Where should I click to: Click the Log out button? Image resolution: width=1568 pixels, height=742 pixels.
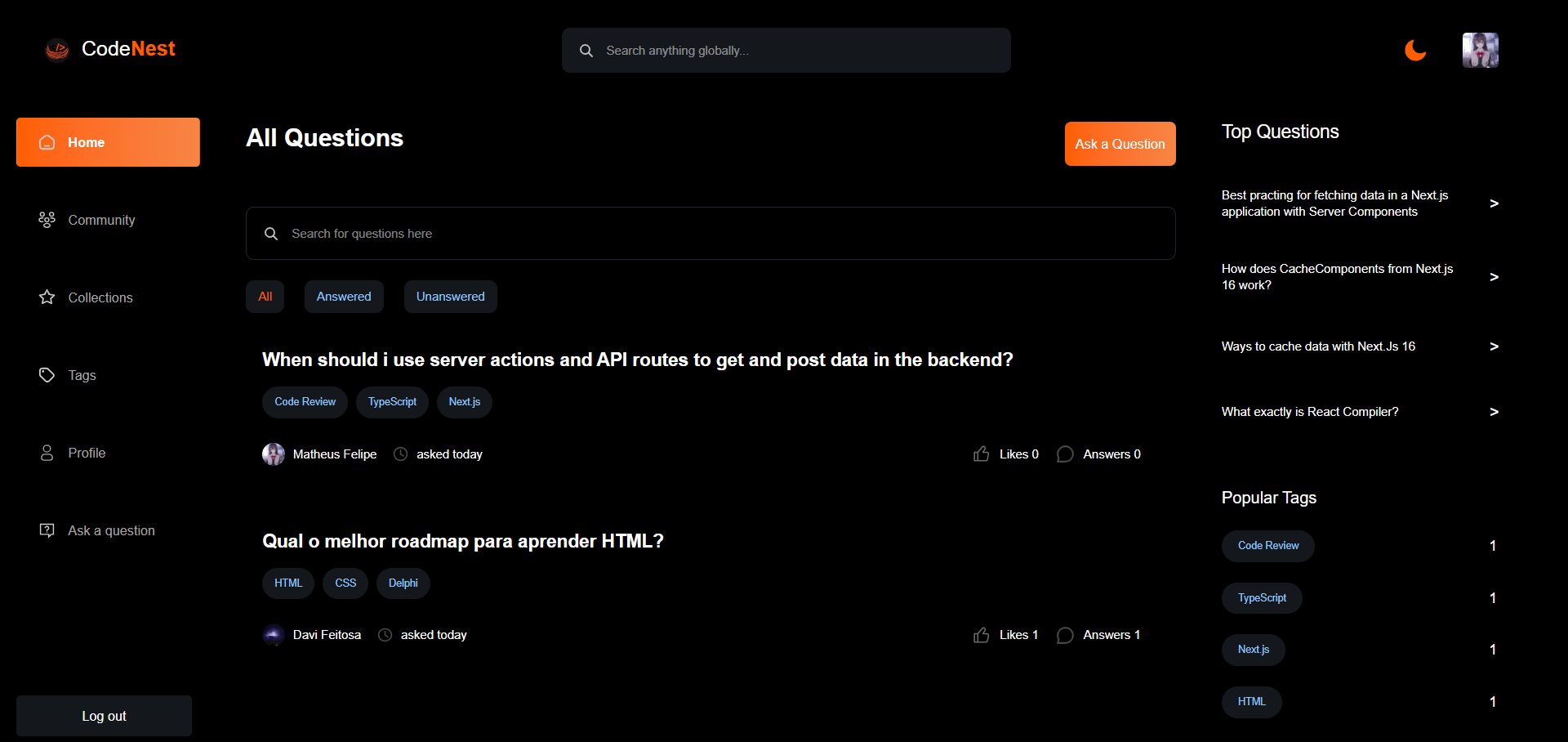coord(104,716)
